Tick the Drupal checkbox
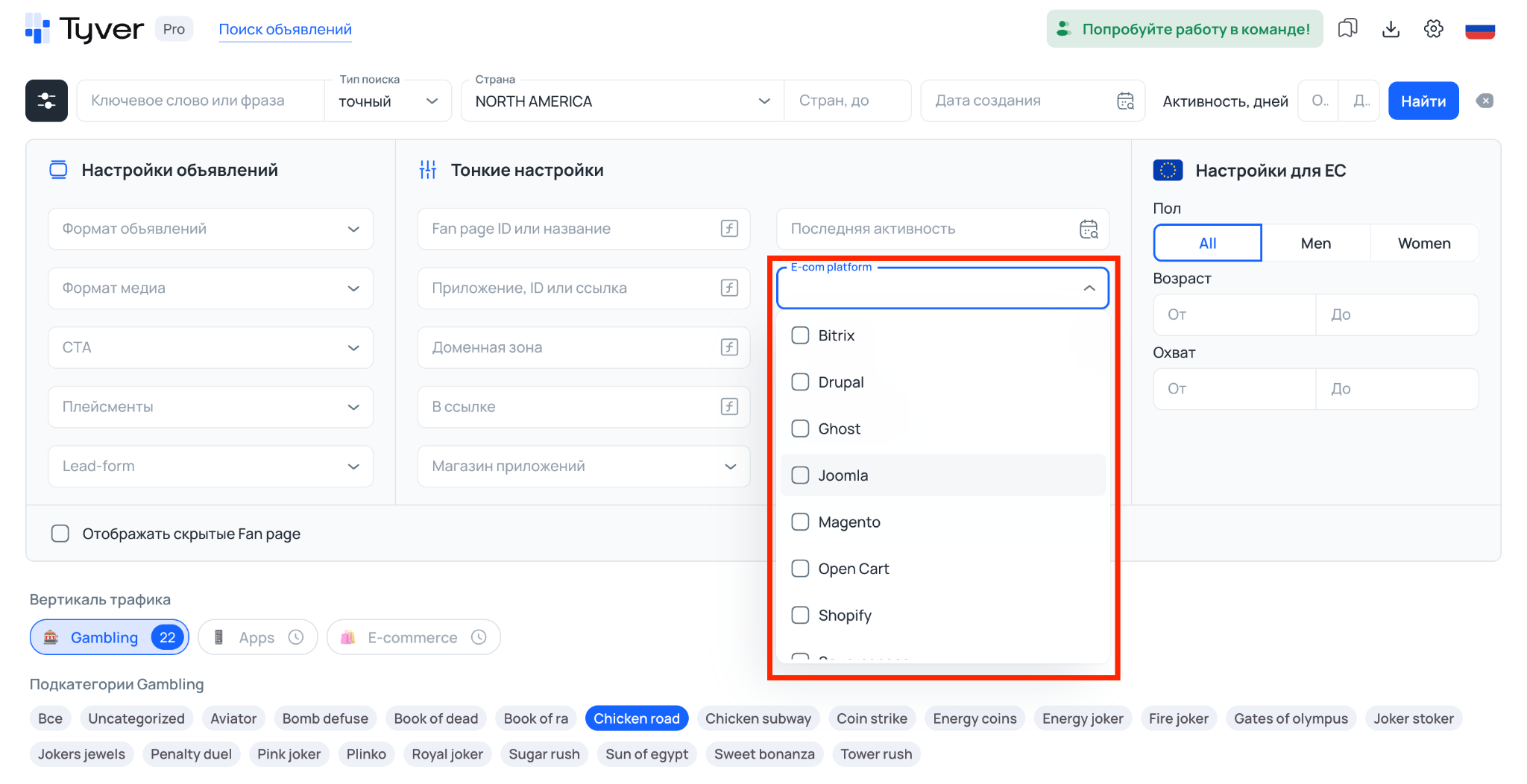The width and height of the screenshot is (1527, 784). click(x=800, y=382)
